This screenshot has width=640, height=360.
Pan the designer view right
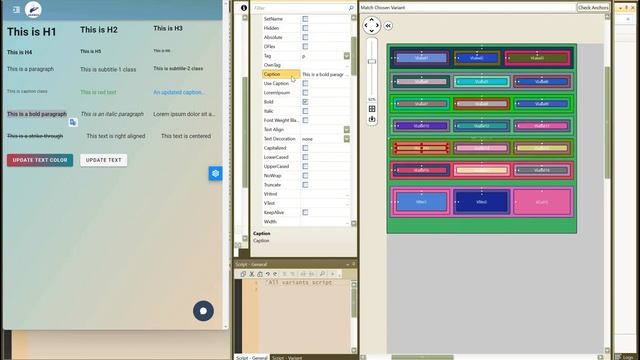coord(378,25)
